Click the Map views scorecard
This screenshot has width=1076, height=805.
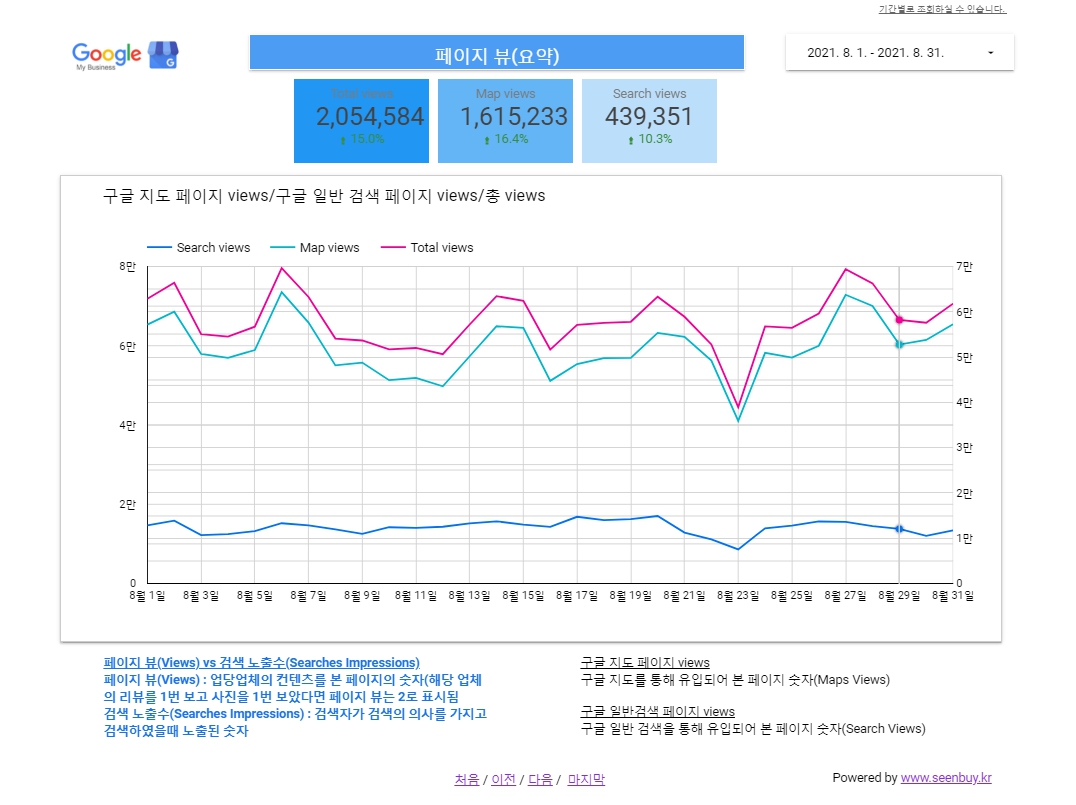505,120
